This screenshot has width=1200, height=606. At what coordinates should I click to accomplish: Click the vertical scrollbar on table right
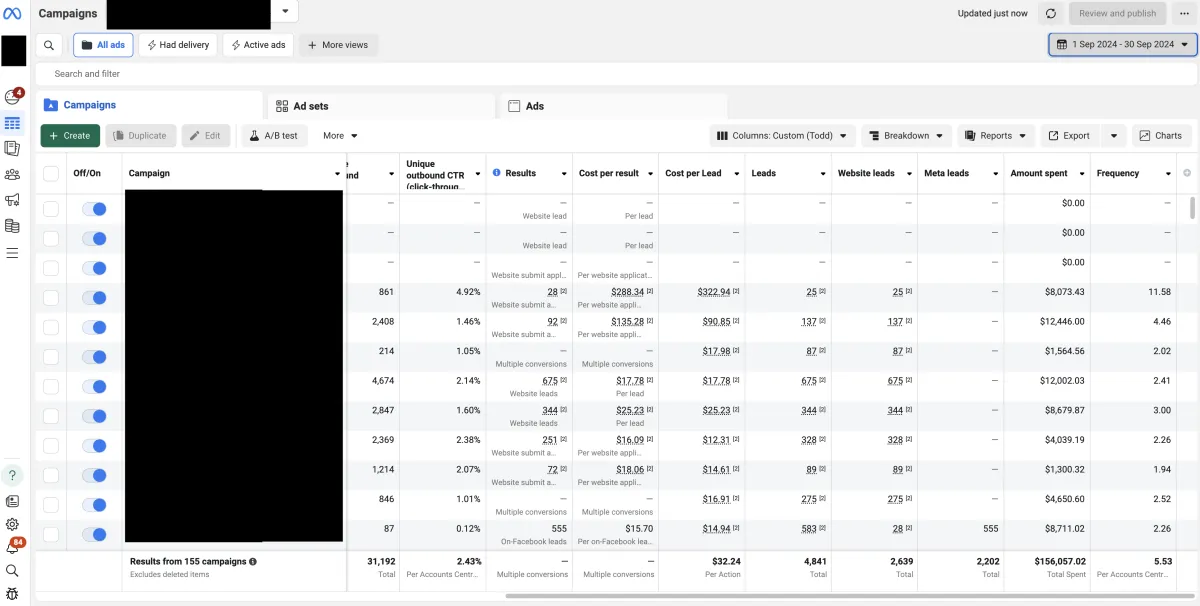1191,207
